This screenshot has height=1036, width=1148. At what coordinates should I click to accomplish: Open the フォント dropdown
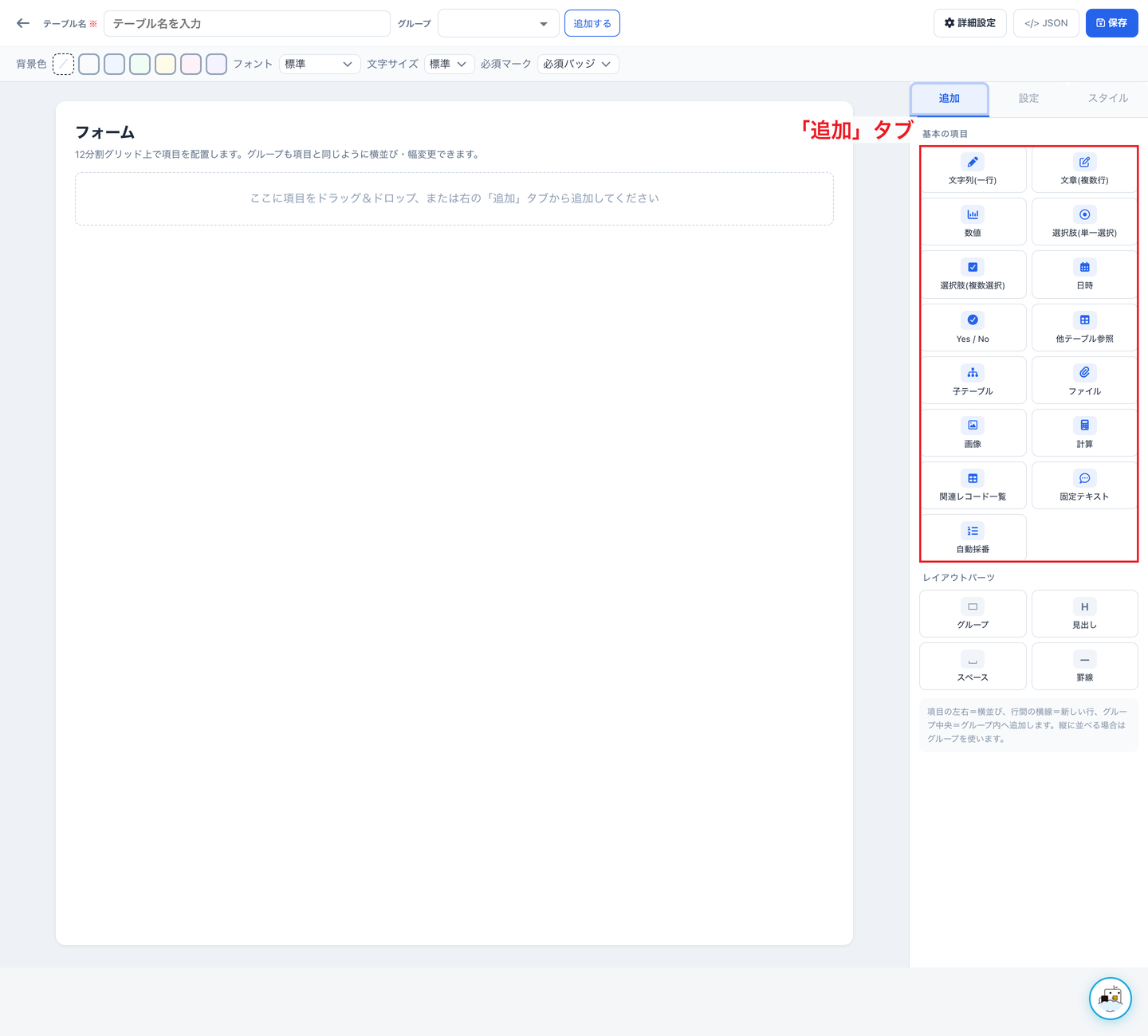pyautogui.click(x=319, y=64)
